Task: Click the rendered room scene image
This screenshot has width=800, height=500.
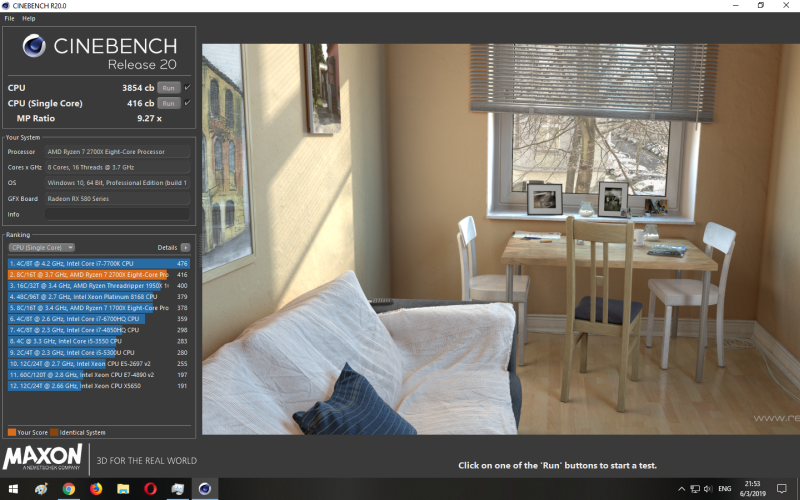Action: 501,239
